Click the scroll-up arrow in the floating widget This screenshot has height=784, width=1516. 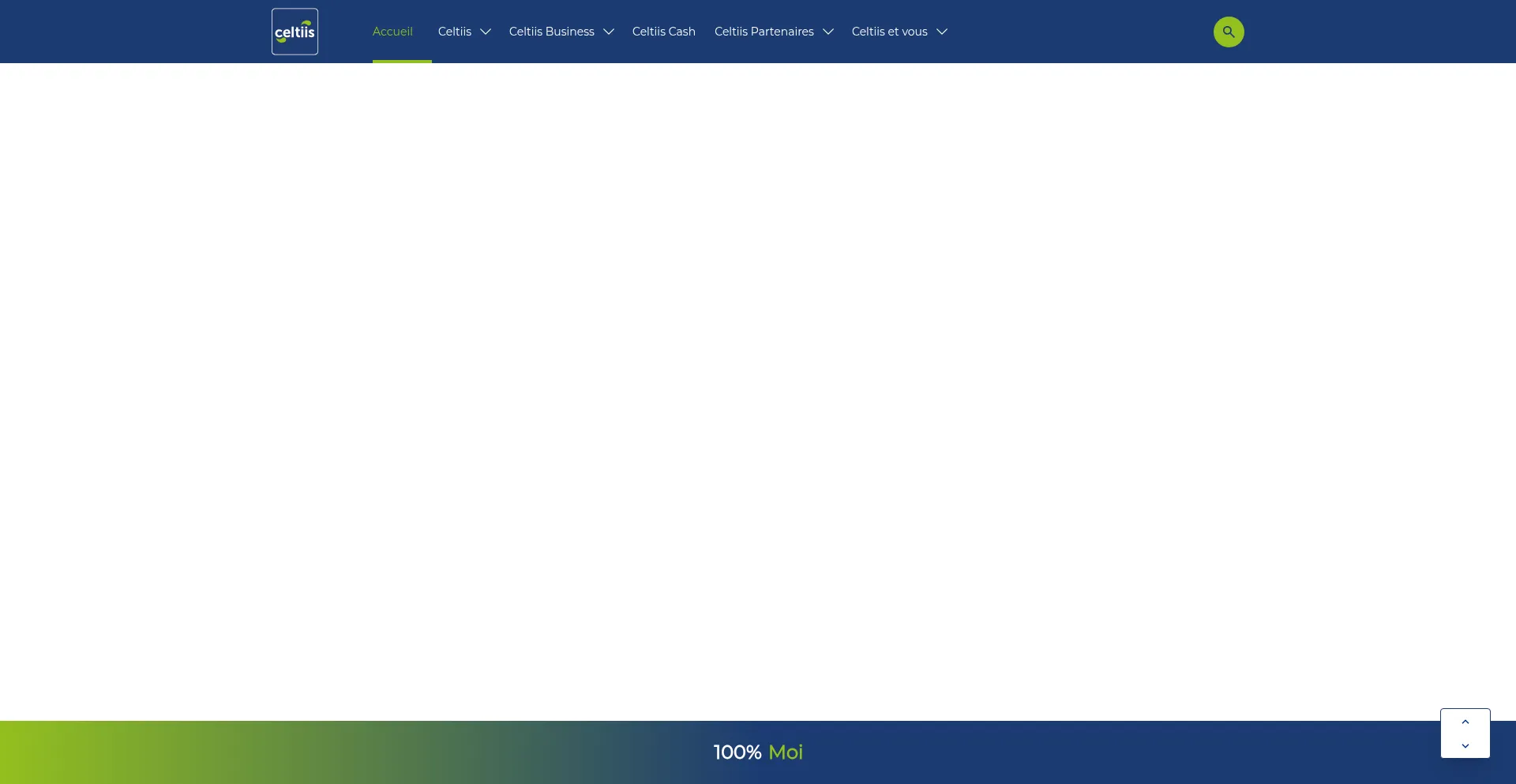coord(1465,722)
